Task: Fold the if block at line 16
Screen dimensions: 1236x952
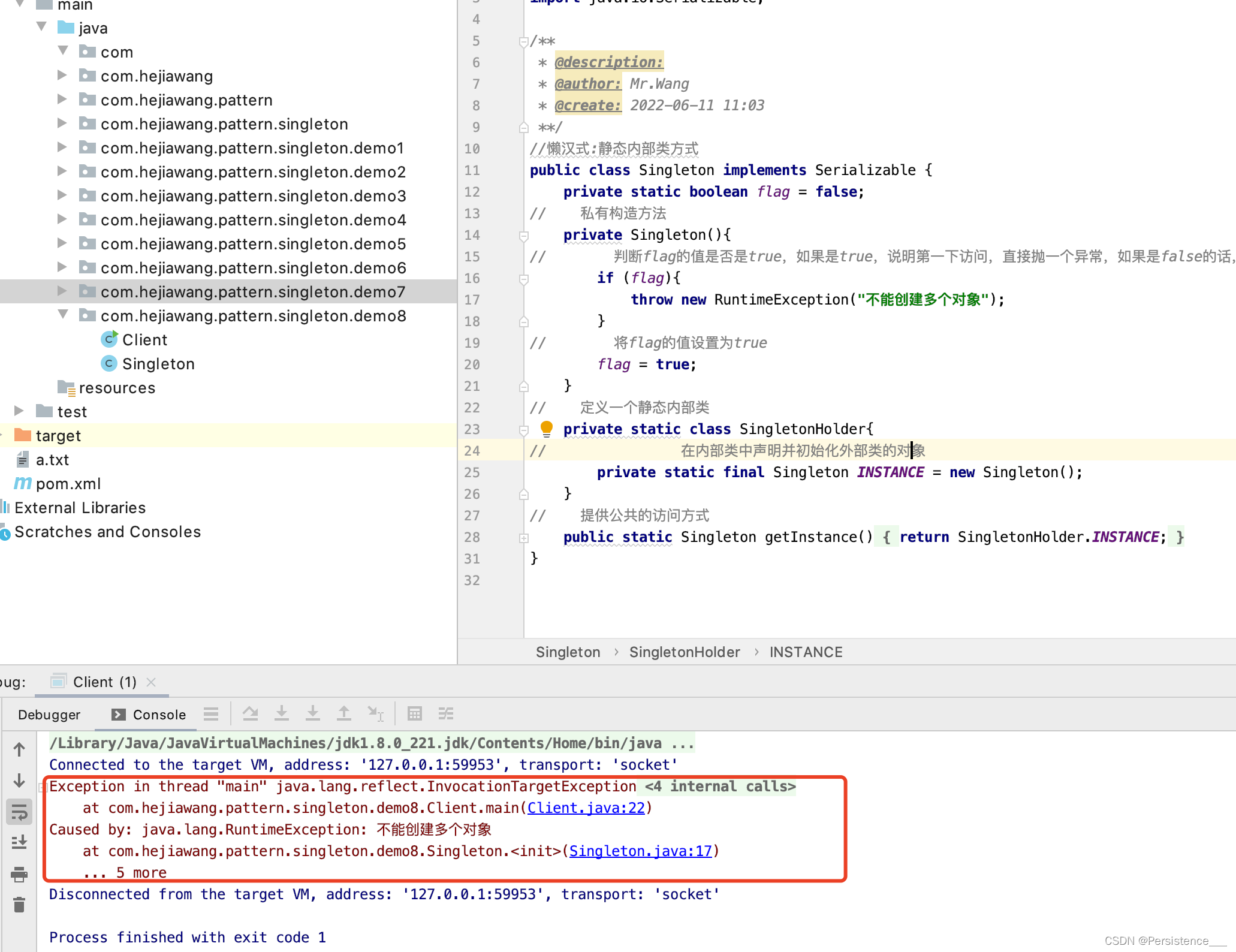Action: pyautogui.click(x=523, y=279)
